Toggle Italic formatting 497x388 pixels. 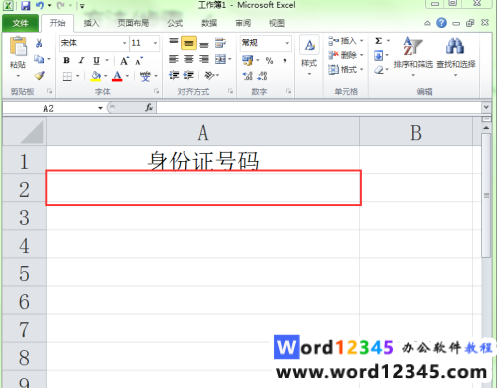tap(81, 60)
